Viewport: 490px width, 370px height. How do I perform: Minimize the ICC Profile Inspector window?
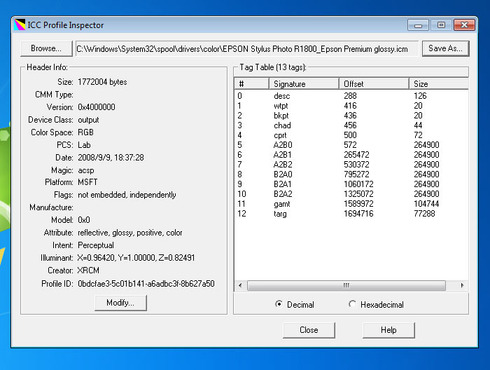pos(418,25)
